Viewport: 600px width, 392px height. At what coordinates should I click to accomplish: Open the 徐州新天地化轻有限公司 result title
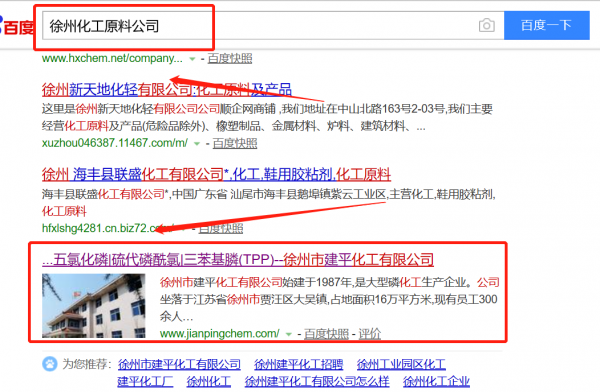pos(166,90)
